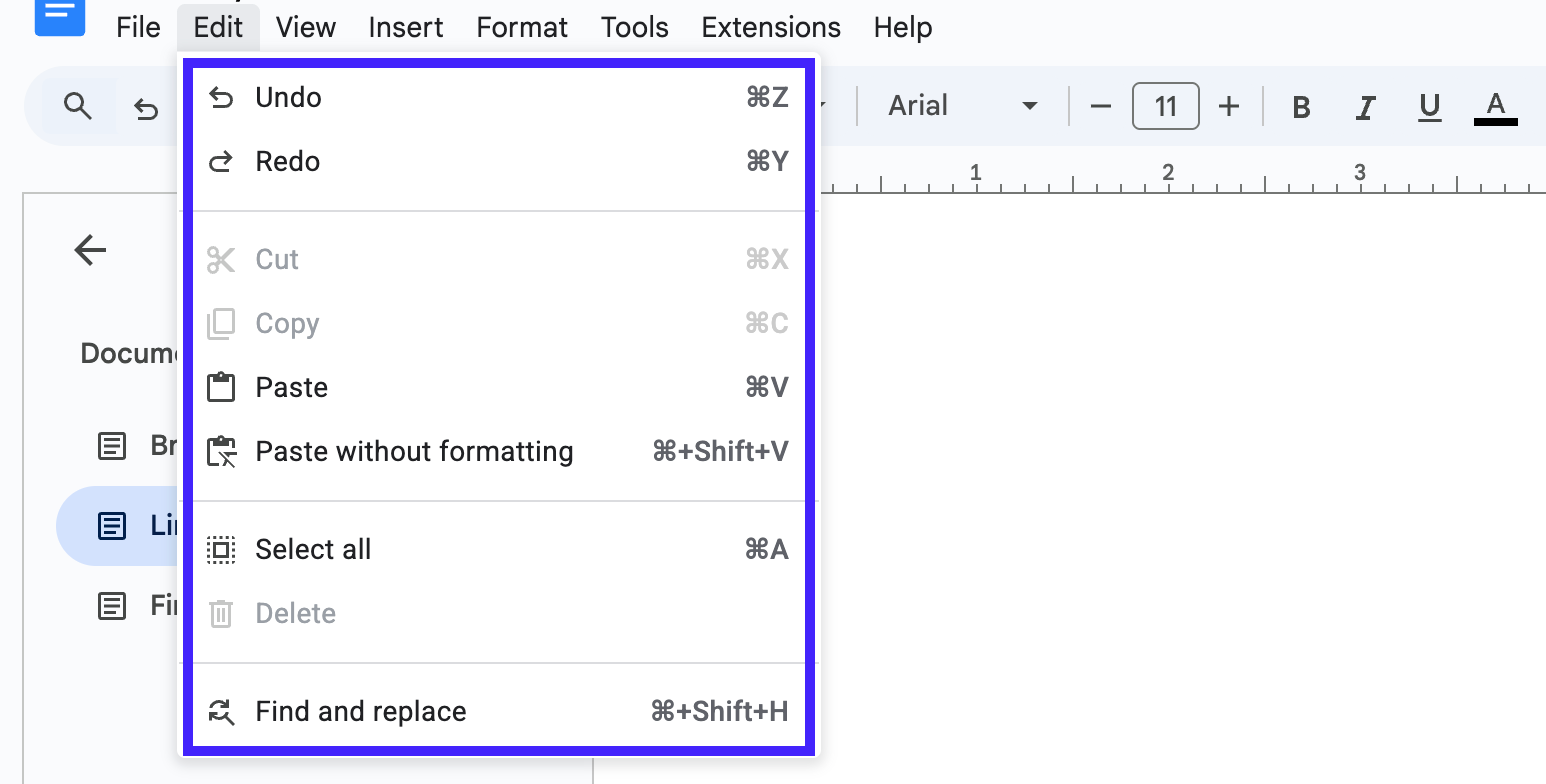
Task: Toggle italic formatting
Action: [1365, 107]
